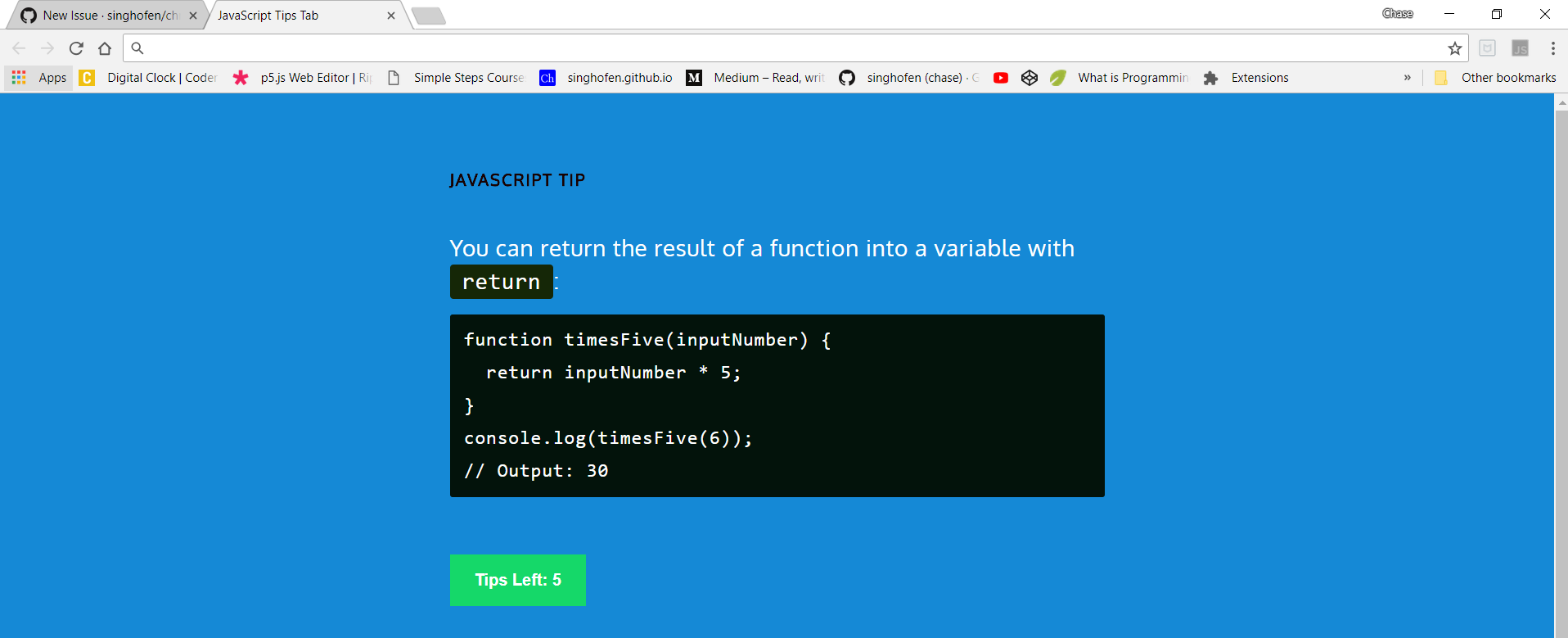
Task: Open the YouTube bookmark icon
Action: click(x=1000, y=78)
